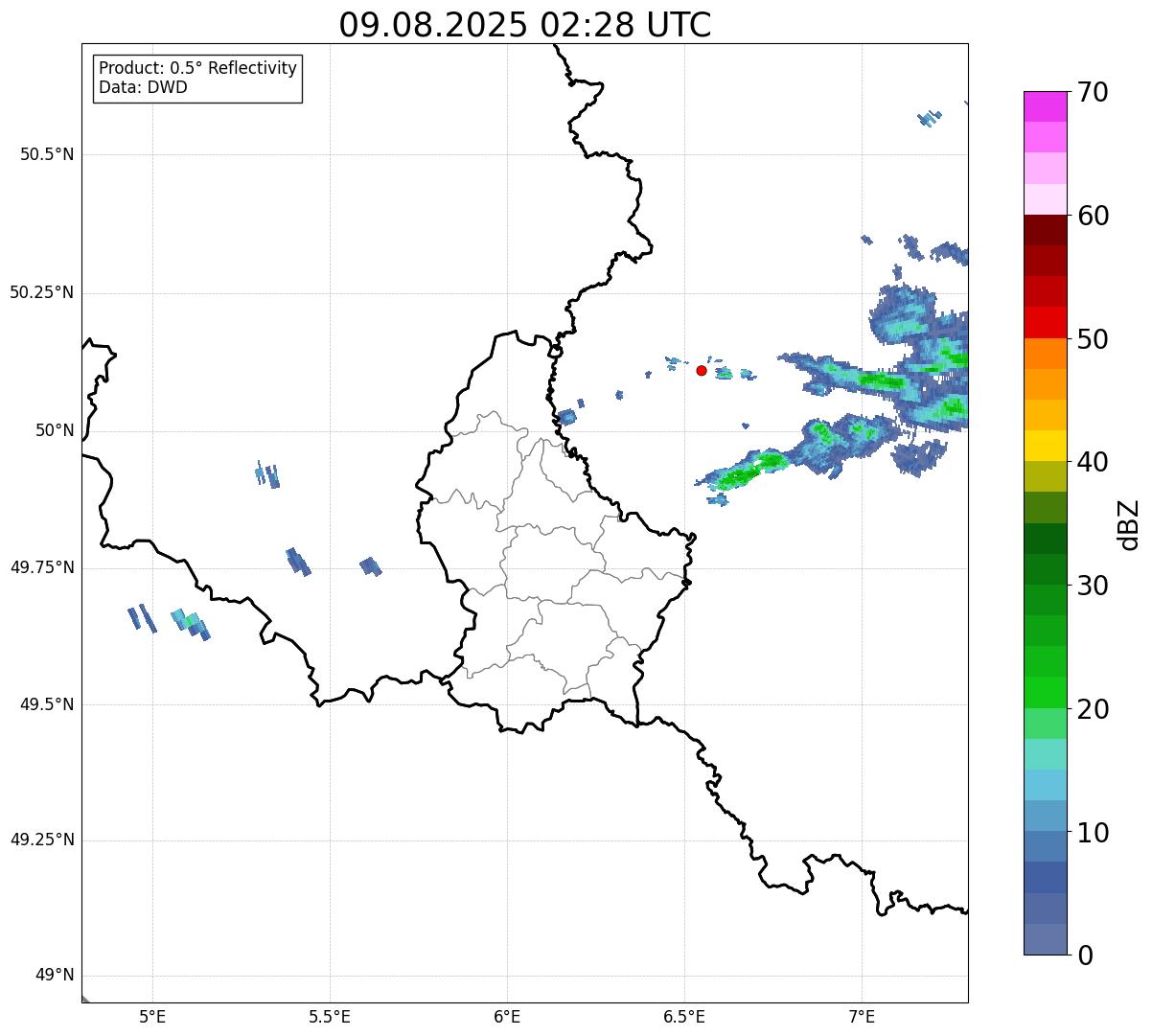Click the 30 label on colorbar
1152x1036 pixels.
(1094, 586)
